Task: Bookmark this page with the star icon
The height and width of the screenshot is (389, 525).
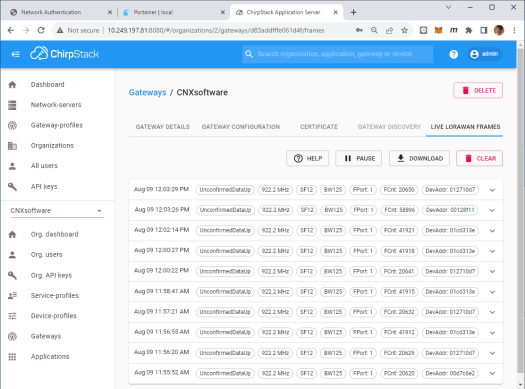Action: (x=404, y=30)
